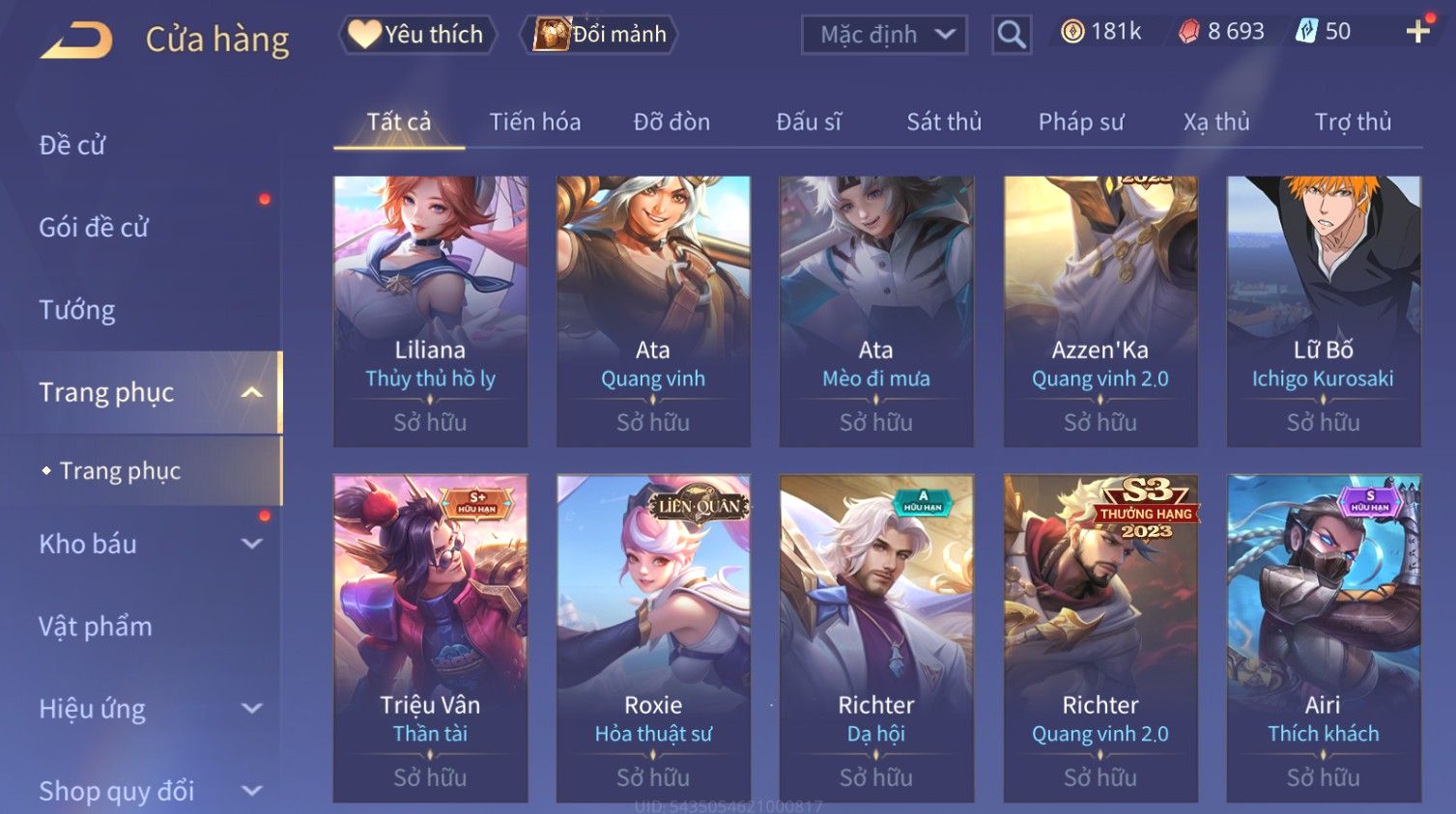Viewport: 1456px width, 814px height.
Task: Open the search magnifier icon
Action: coord(1012,35)
